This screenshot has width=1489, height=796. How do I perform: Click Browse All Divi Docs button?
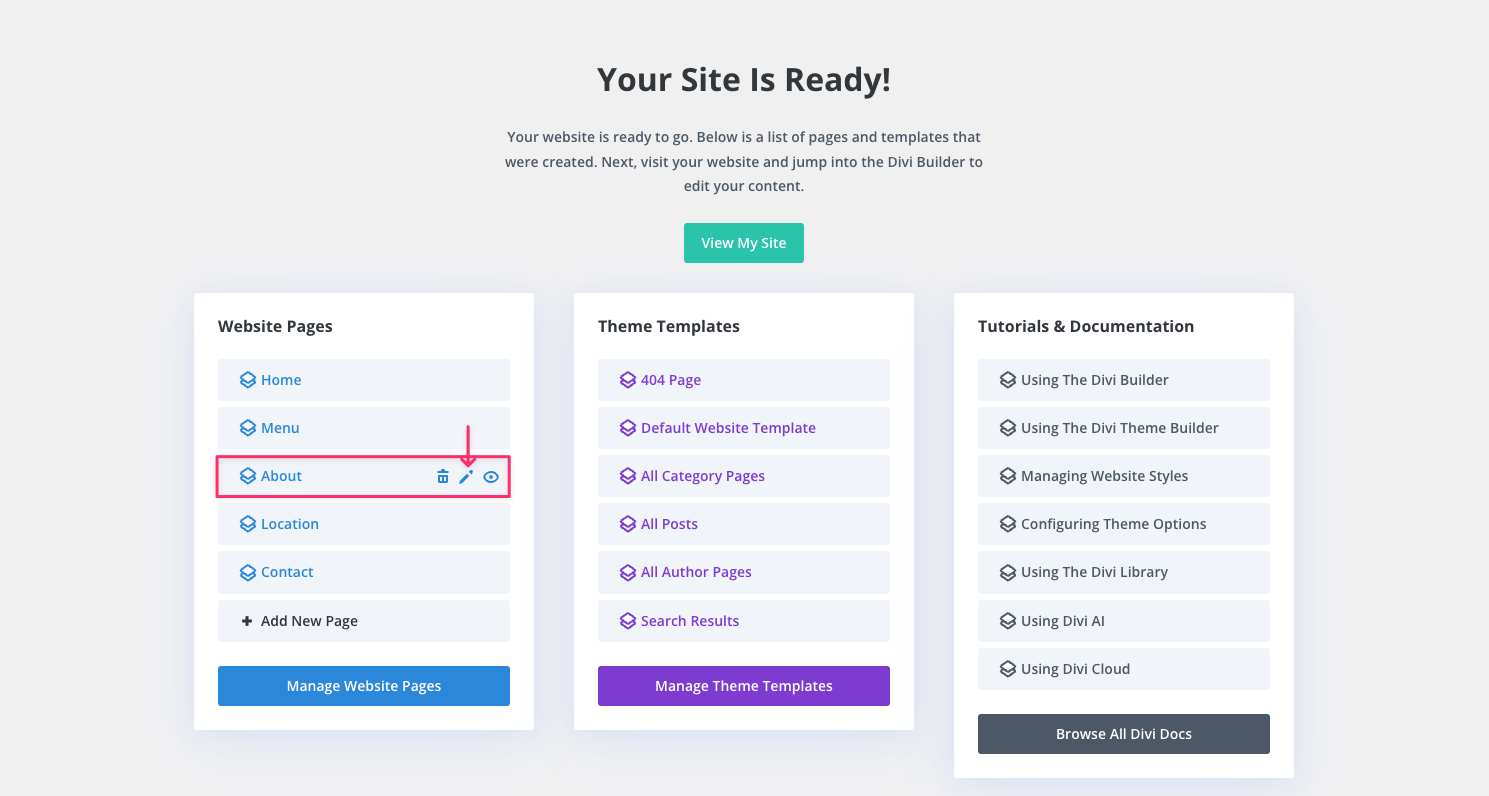[1124, 734]
